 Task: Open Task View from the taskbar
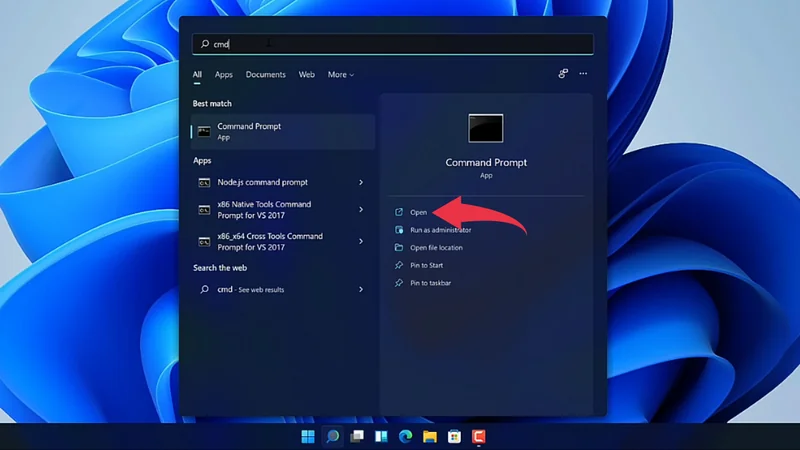click(356, 437)
